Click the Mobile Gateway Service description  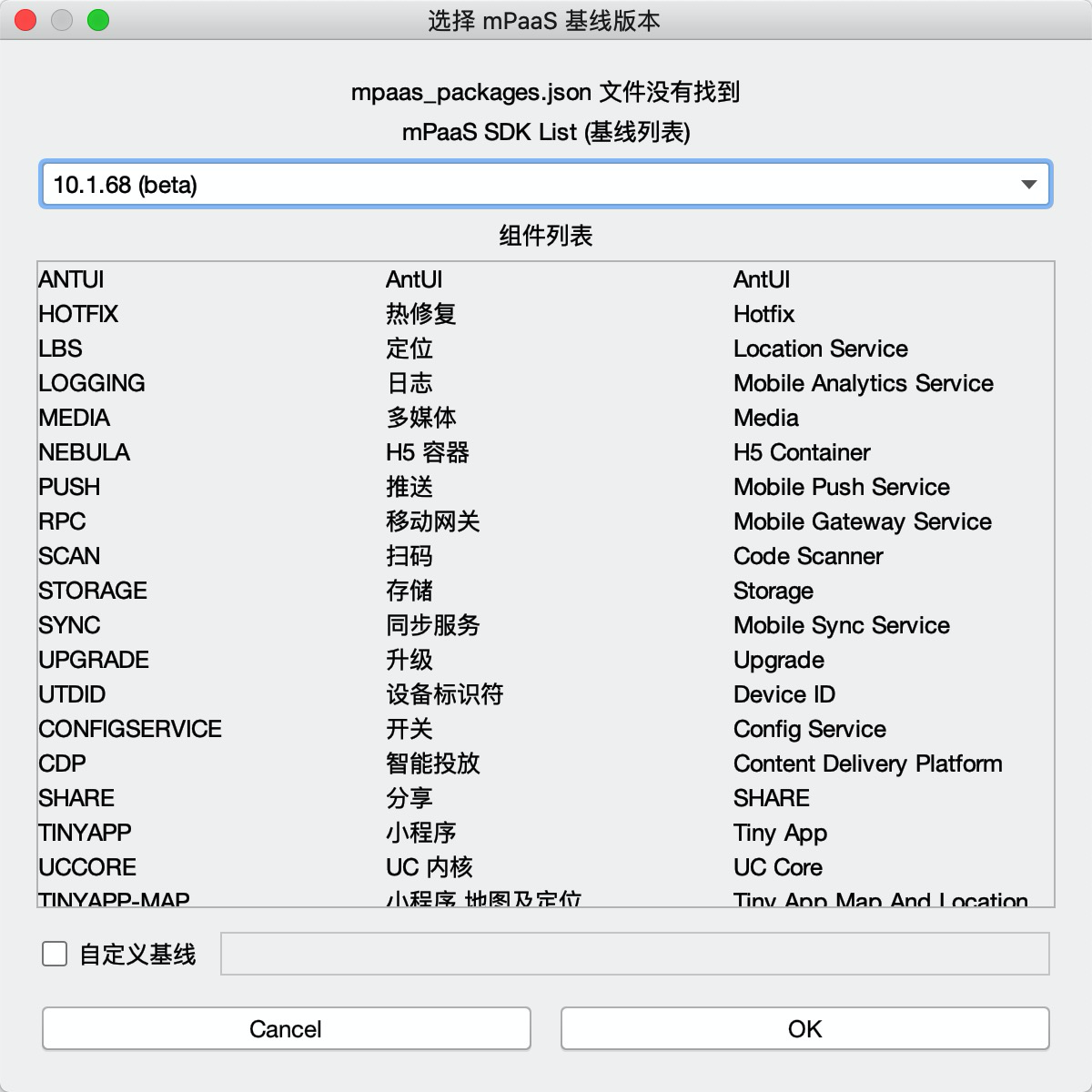(863, 521)
